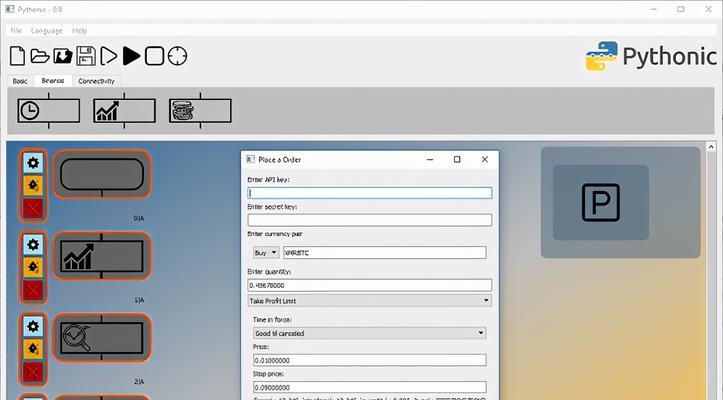This screenshot has height=400, width=723.
Task: Select the coin stack order element
Action: point(200,111)
